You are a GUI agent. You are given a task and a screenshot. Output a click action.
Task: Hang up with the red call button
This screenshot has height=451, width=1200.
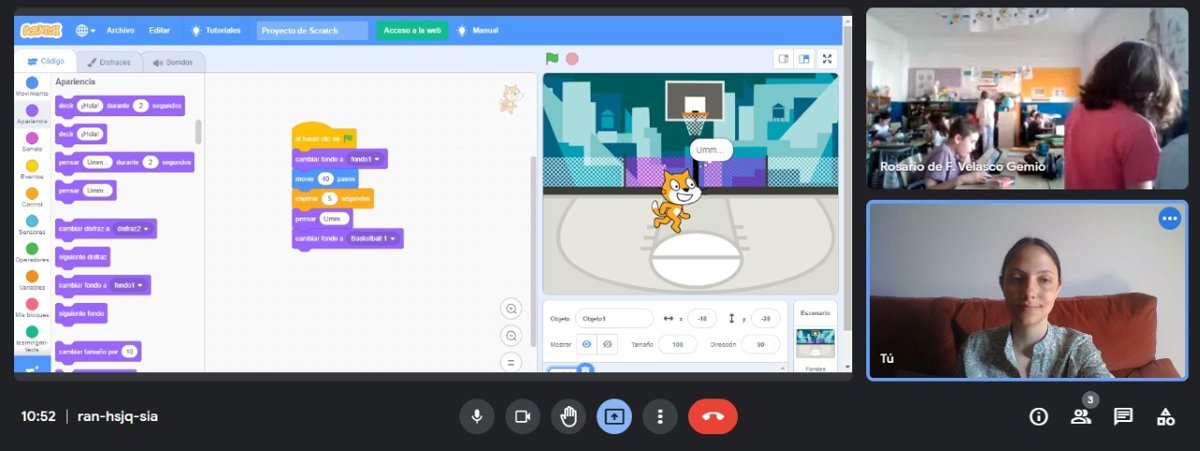[712, 417]
